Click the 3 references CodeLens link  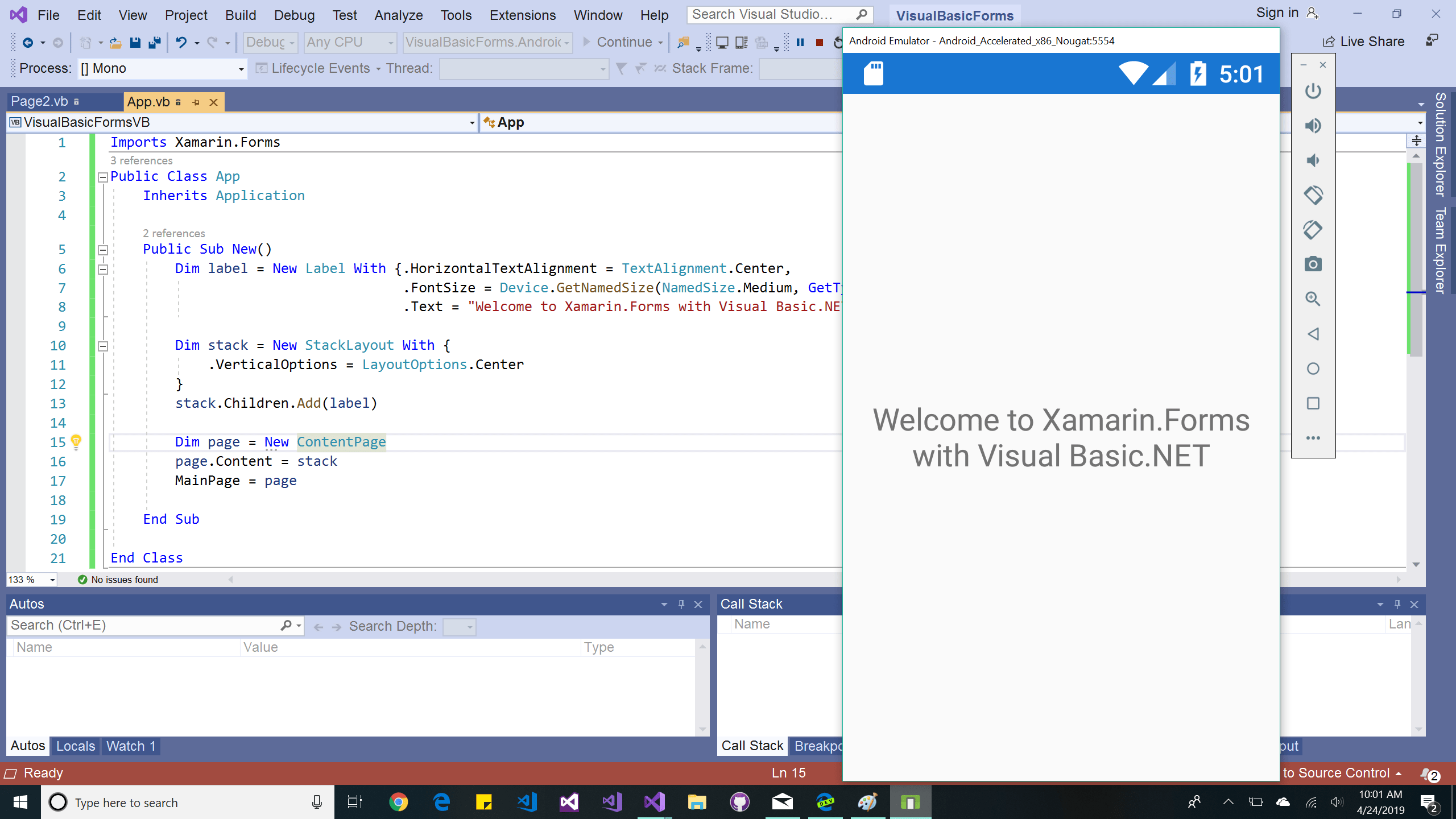point(142,160)
